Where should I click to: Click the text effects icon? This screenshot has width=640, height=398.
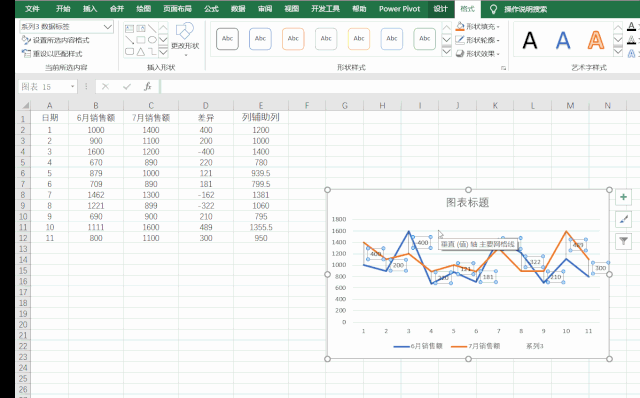(631, 53)
